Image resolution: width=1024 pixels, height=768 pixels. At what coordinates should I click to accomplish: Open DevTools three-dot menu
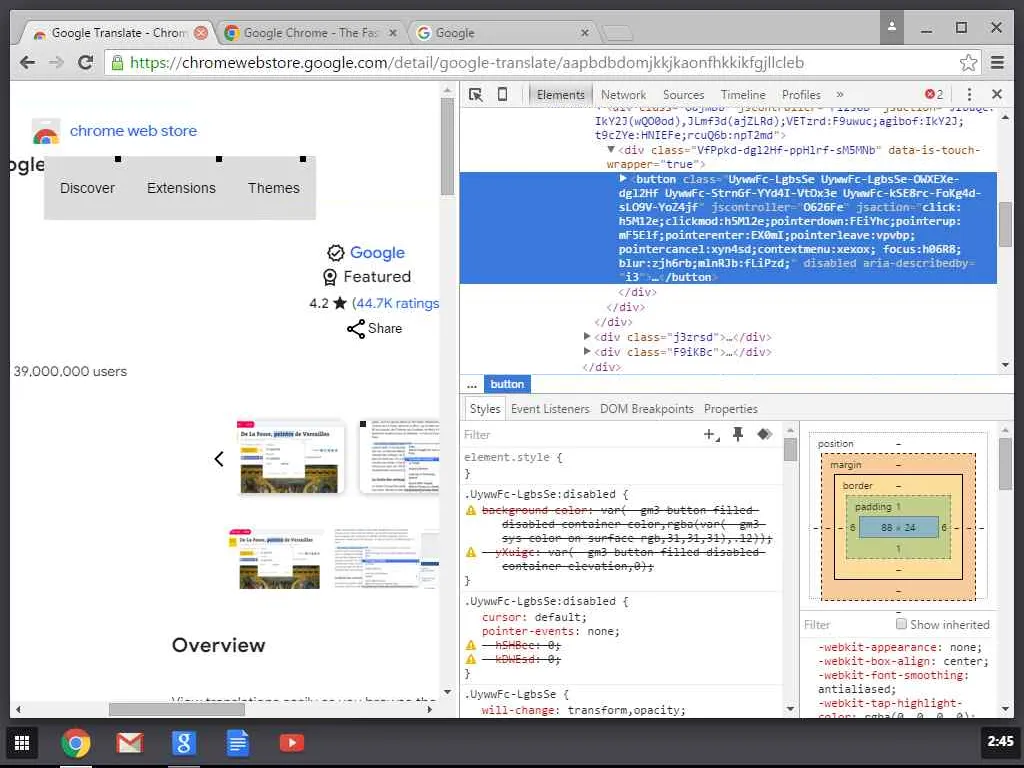(x=969, y=95)
